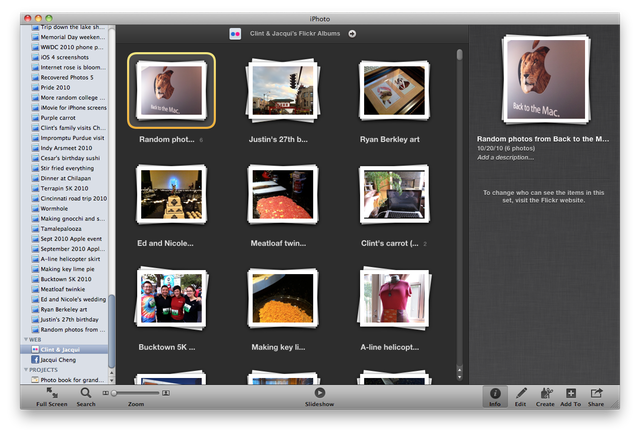Screen dimensions: 640x437
Task: Open the Edit tool
Action: 520,397
